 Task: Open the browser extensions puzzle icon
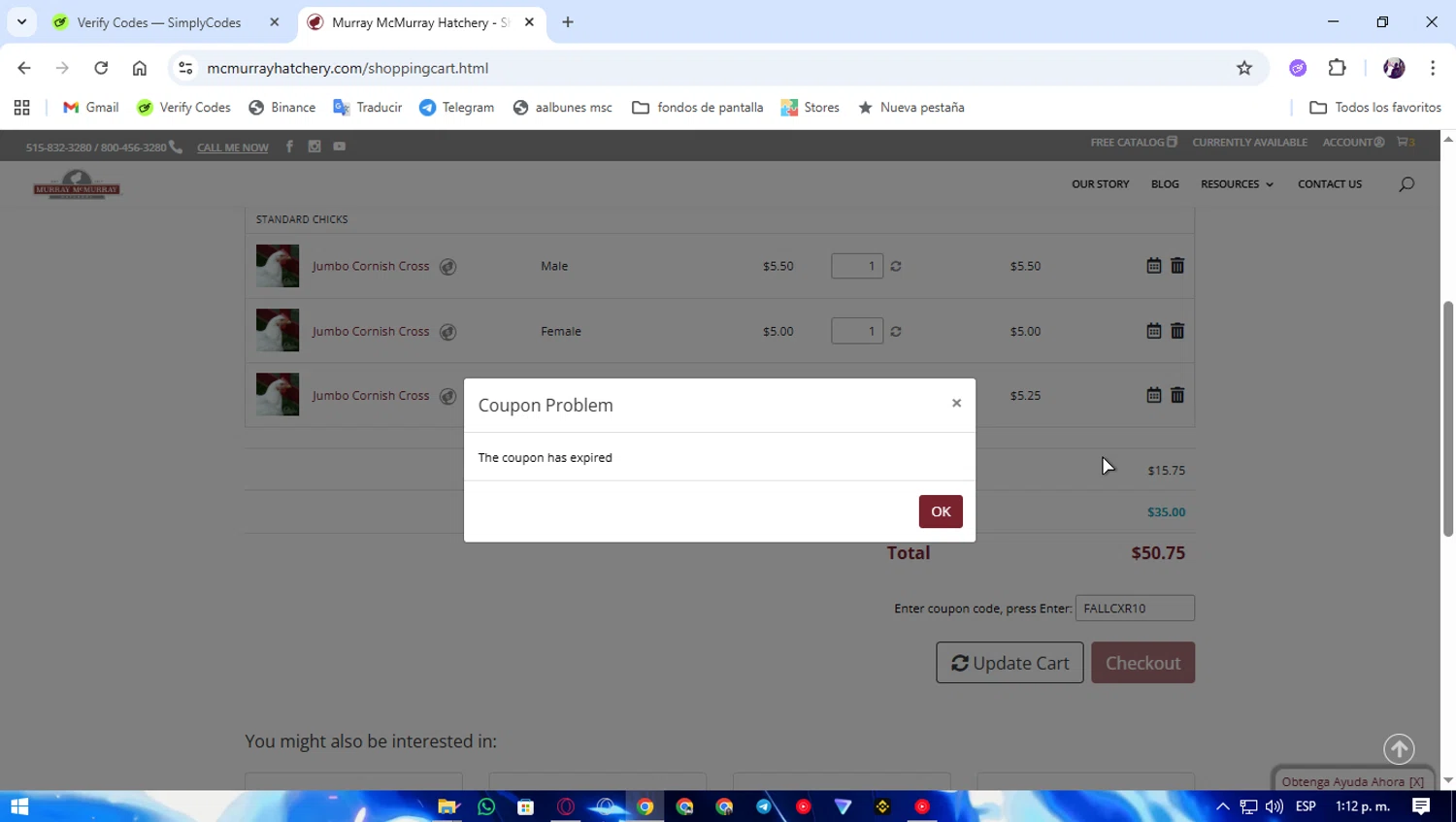(1338, 68)
